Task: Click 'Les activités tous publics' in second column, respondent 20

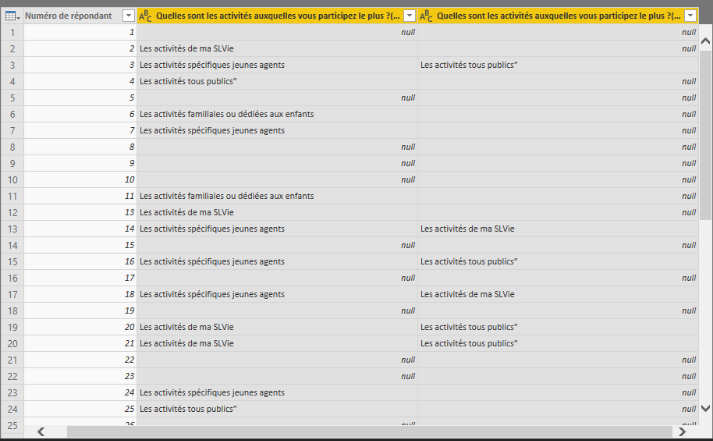Action: coord(469,327)
